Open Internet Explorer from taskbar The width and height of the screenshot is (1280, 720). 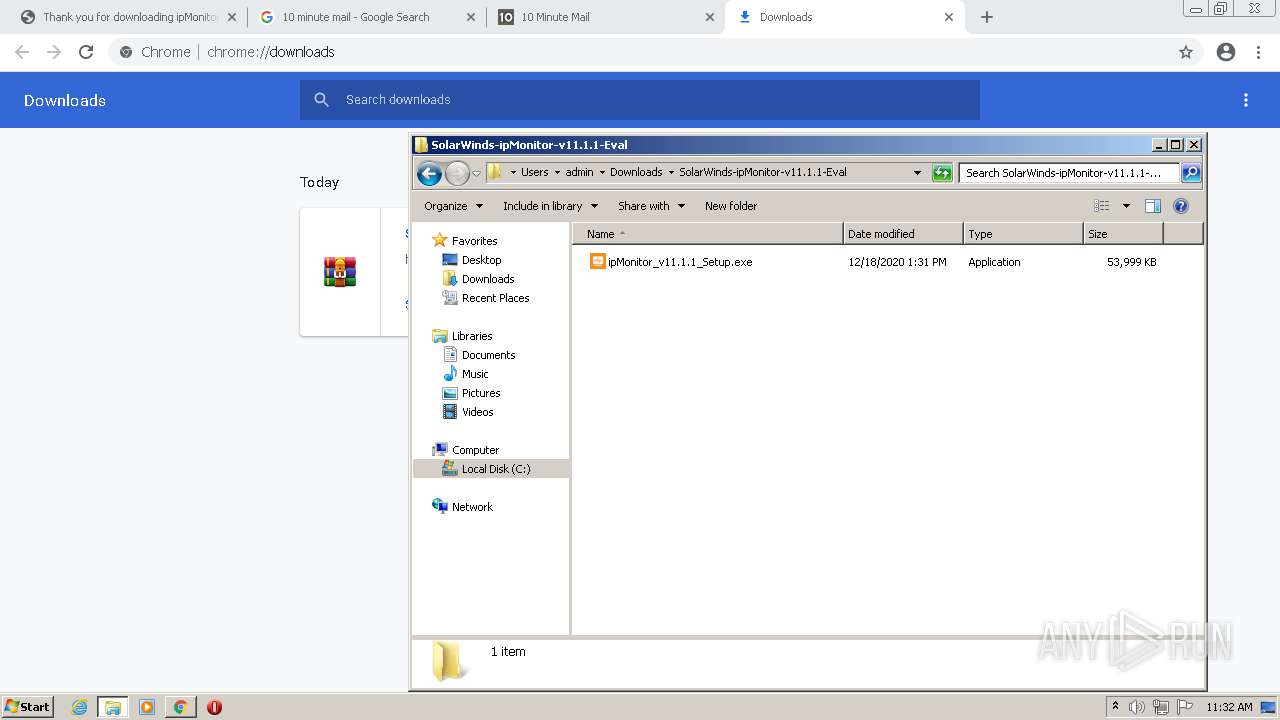(79, 707)
